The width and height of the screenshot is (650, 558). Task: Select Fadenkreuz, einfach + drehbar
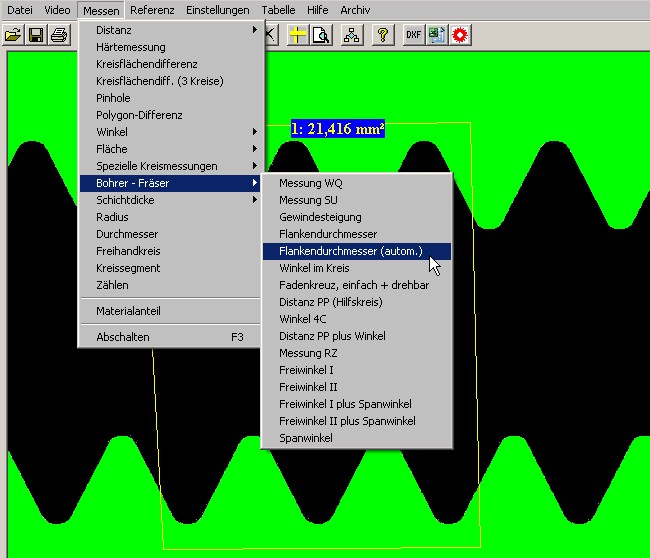point(357,285)
